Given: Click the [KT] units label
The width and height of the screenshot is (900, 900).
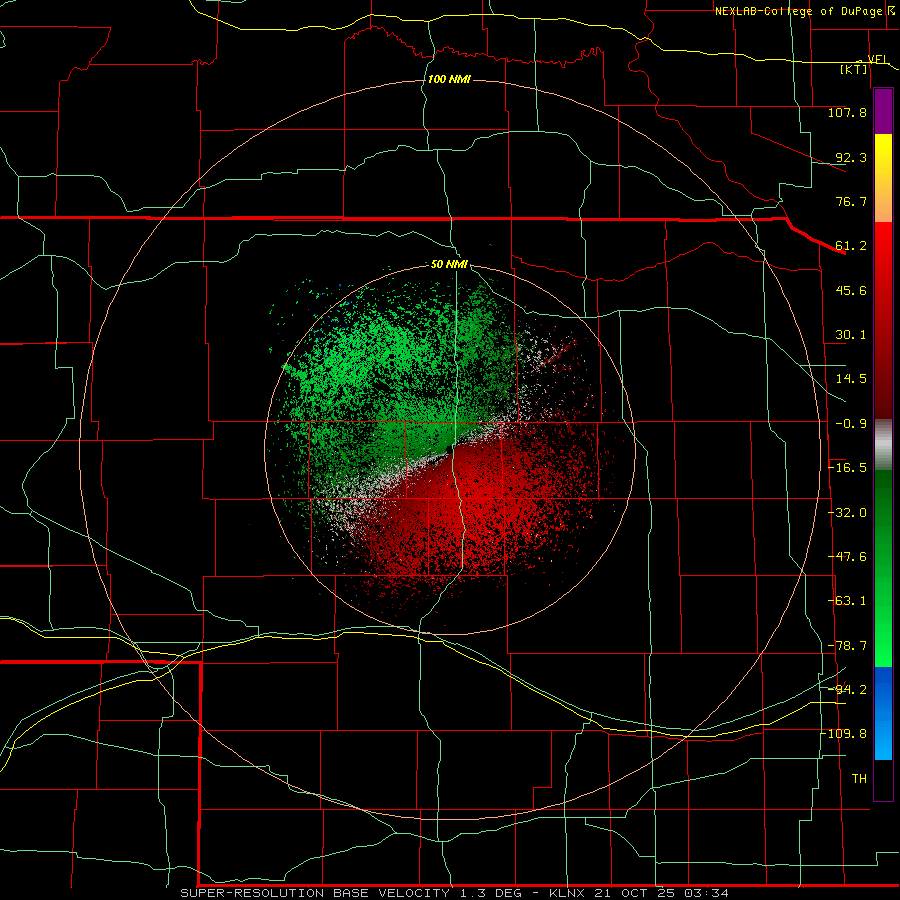Looking at the screenshot, I should (x=853, y=69).
